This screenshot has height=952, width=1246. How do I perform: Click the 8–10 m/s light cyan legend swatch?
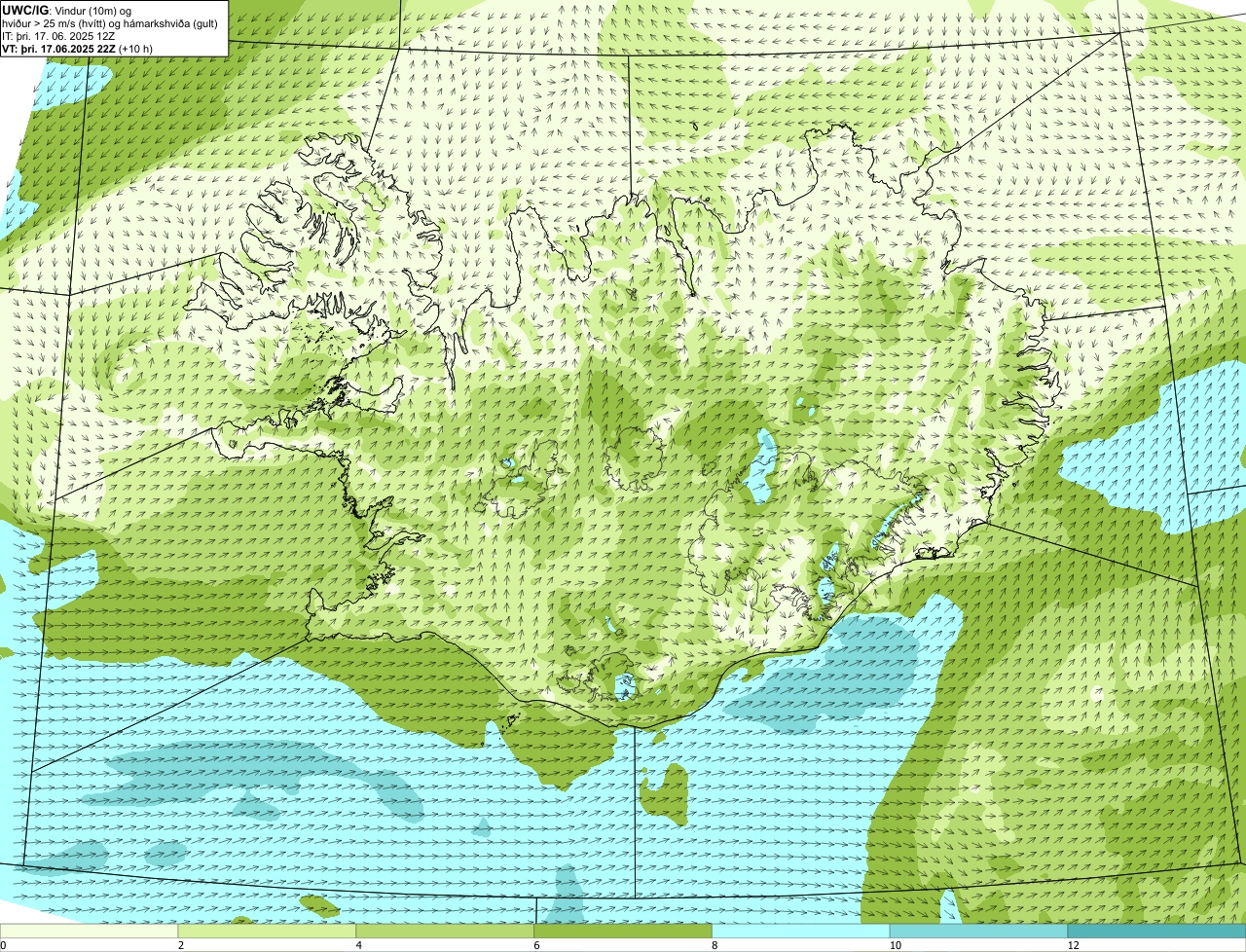pos(802,931)
